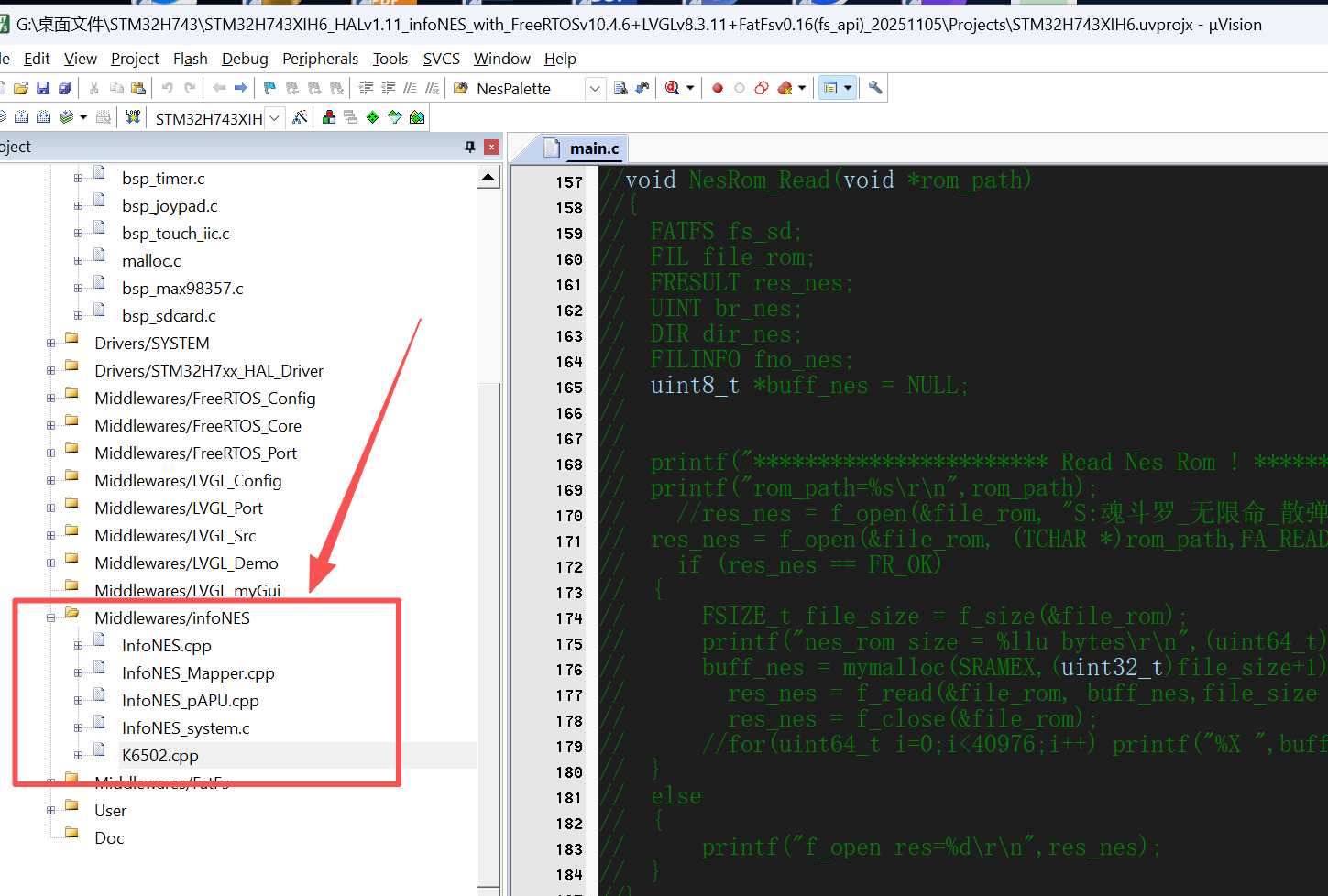
Task: Pin the Project panel
Action: (x=470, y=147)
